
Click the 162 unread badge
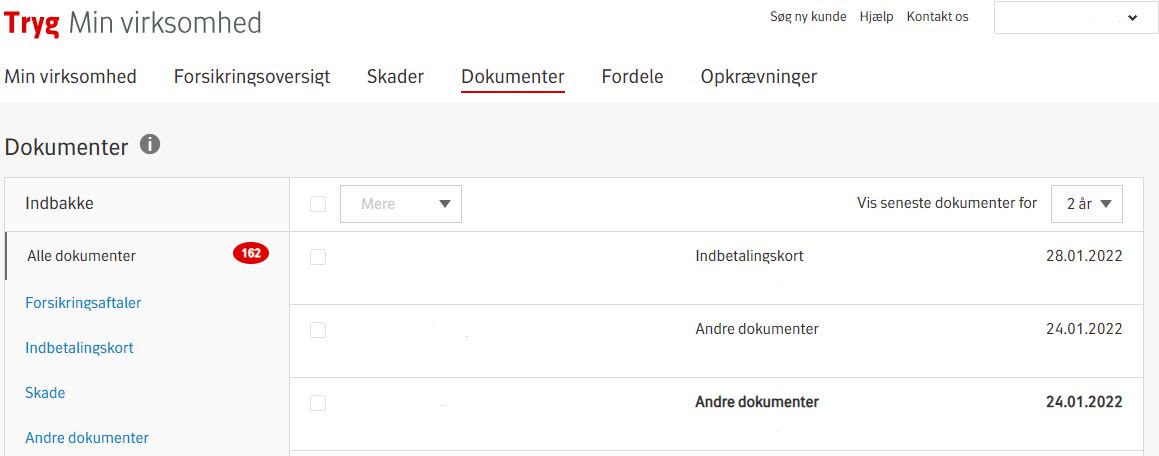click(251, 254)
